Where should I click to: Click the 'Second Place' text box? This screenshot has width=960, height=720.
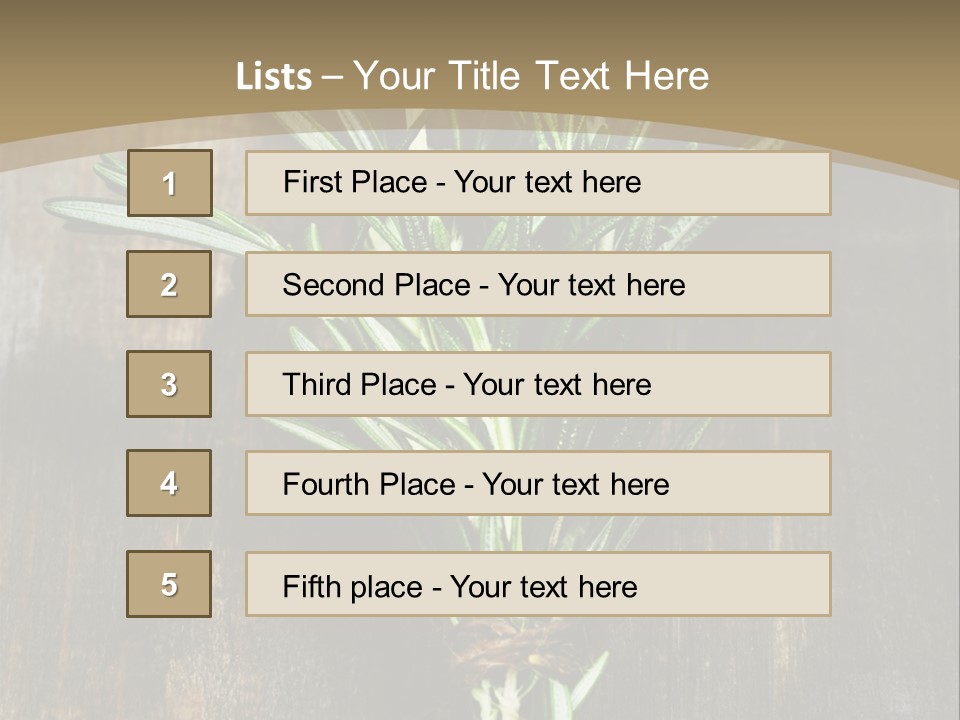coord(538,284)
